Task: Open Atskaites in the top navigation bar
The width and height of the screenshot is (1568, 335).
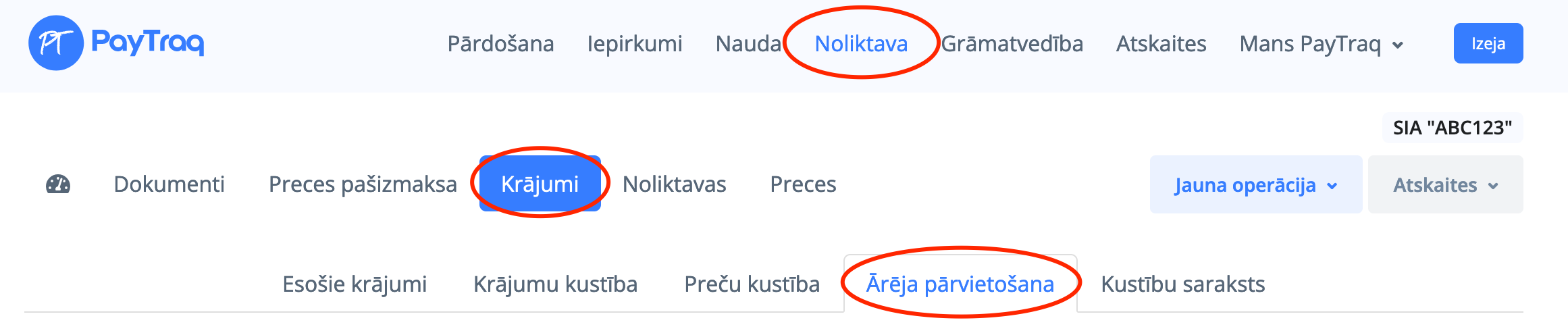Action: coord(1161,44)
